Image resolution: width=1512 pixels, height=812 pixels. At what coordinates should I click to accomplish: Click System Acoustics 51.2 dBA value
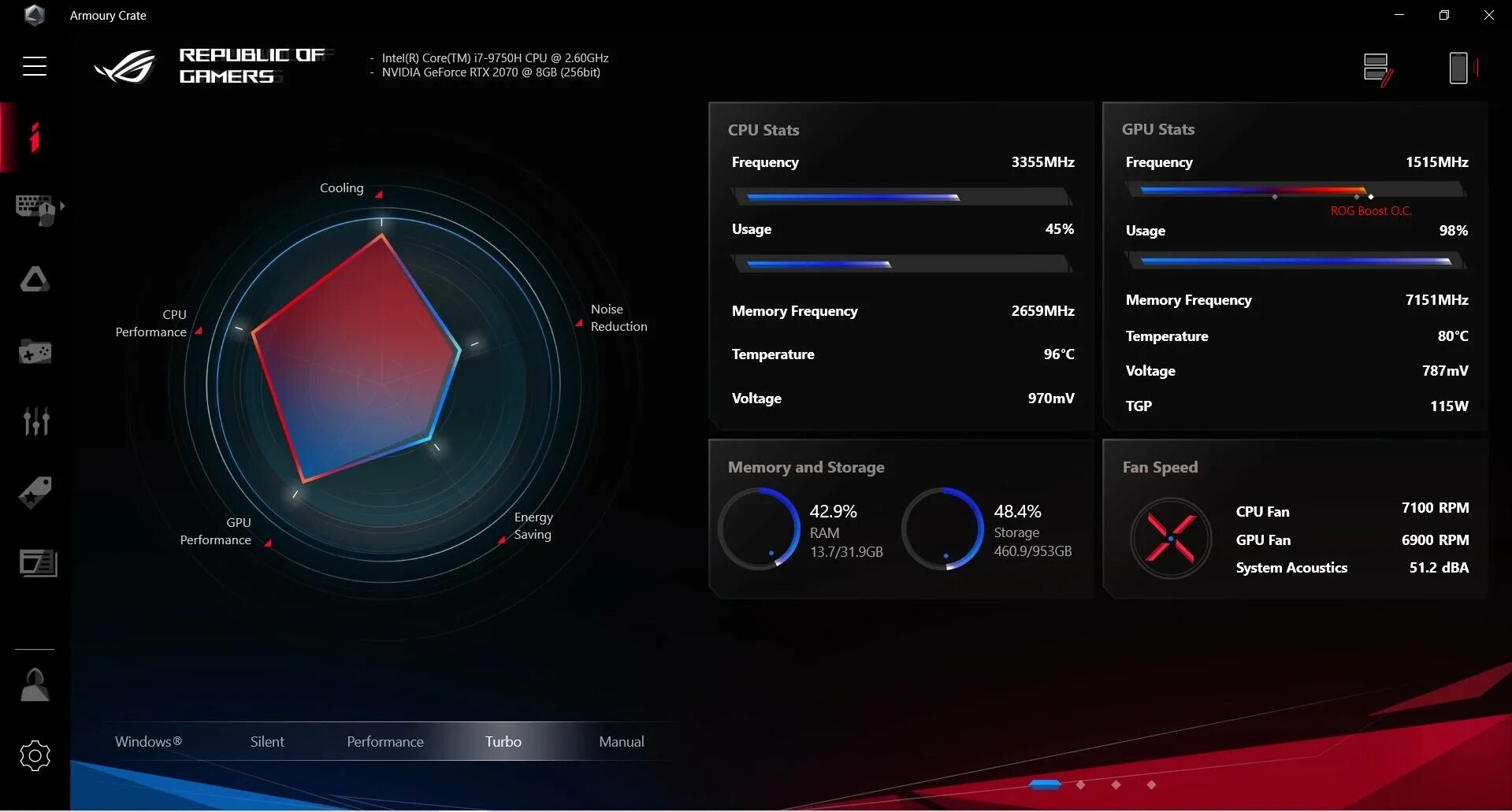tap(1439, 568)
